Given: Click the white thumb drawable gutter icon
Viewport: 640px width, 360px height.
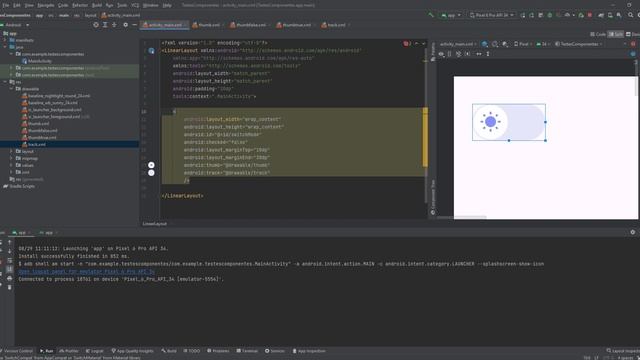Looking at the screenshot, I should point(151,165).
